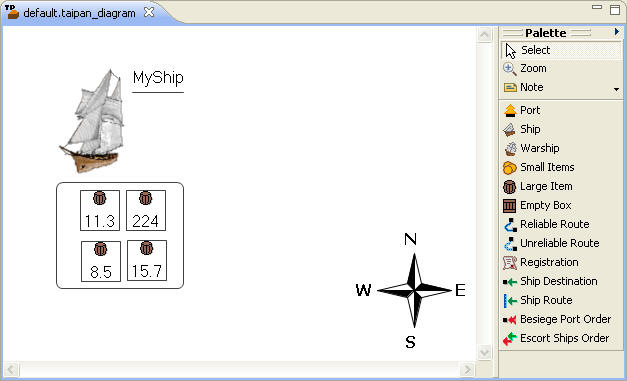The height and width of the screenshot is (381, 627).
Task: Close the default.taipan_diagram editor tab
Action: click(x=149, y=12)
